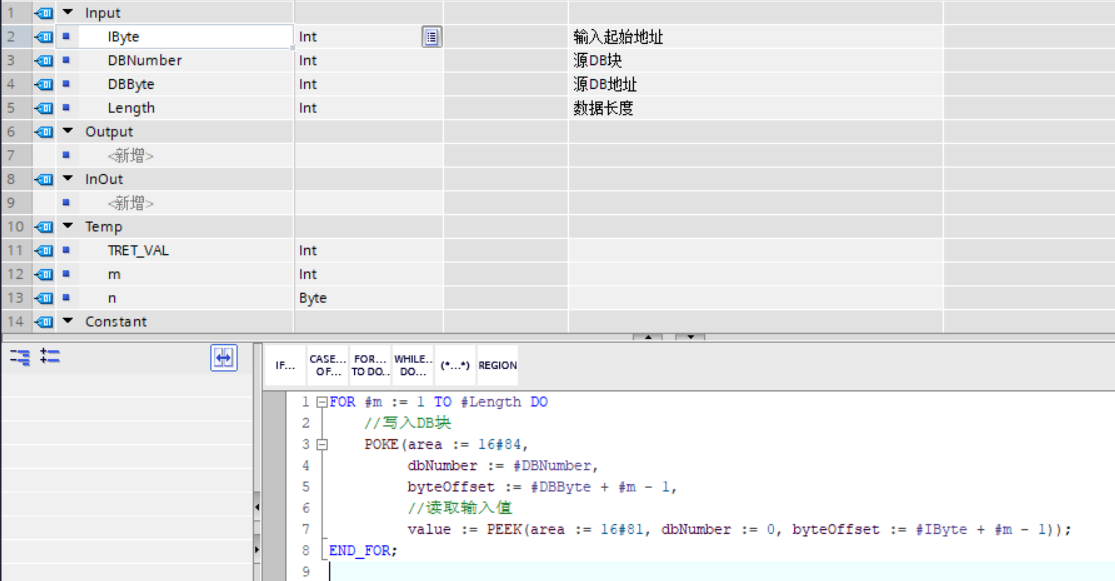Insert a REGION block snippet
The image size is (1115, 581).
click(497, 363)
